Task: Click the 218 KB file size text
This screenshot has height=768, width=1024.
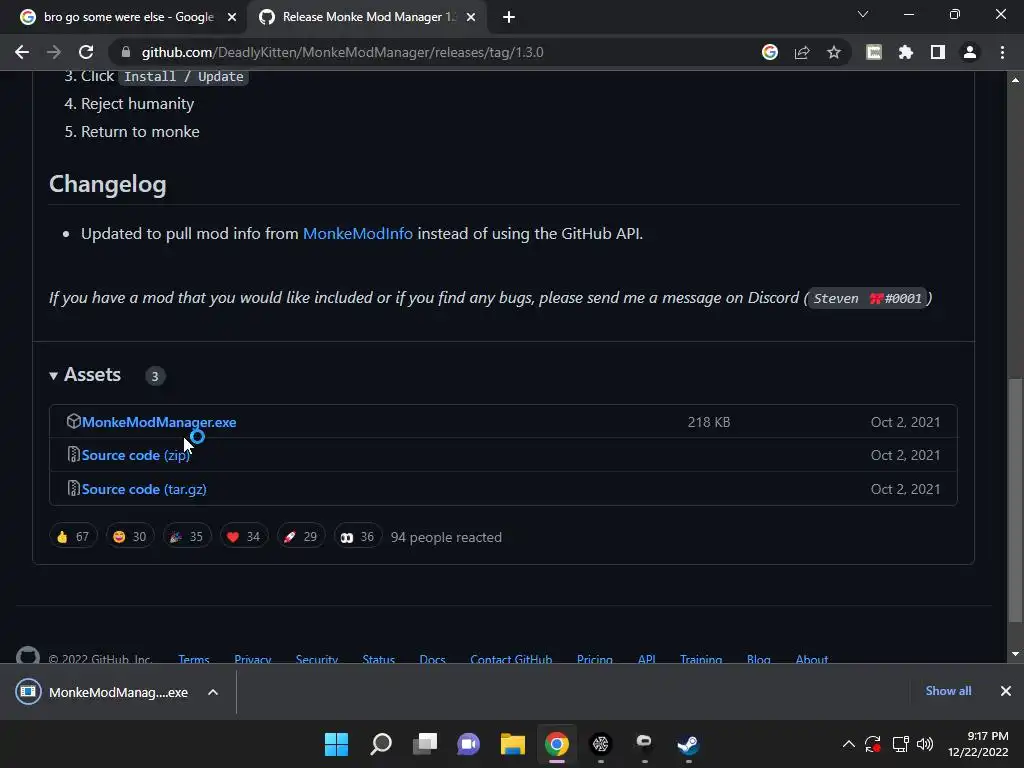Action: 709,422
